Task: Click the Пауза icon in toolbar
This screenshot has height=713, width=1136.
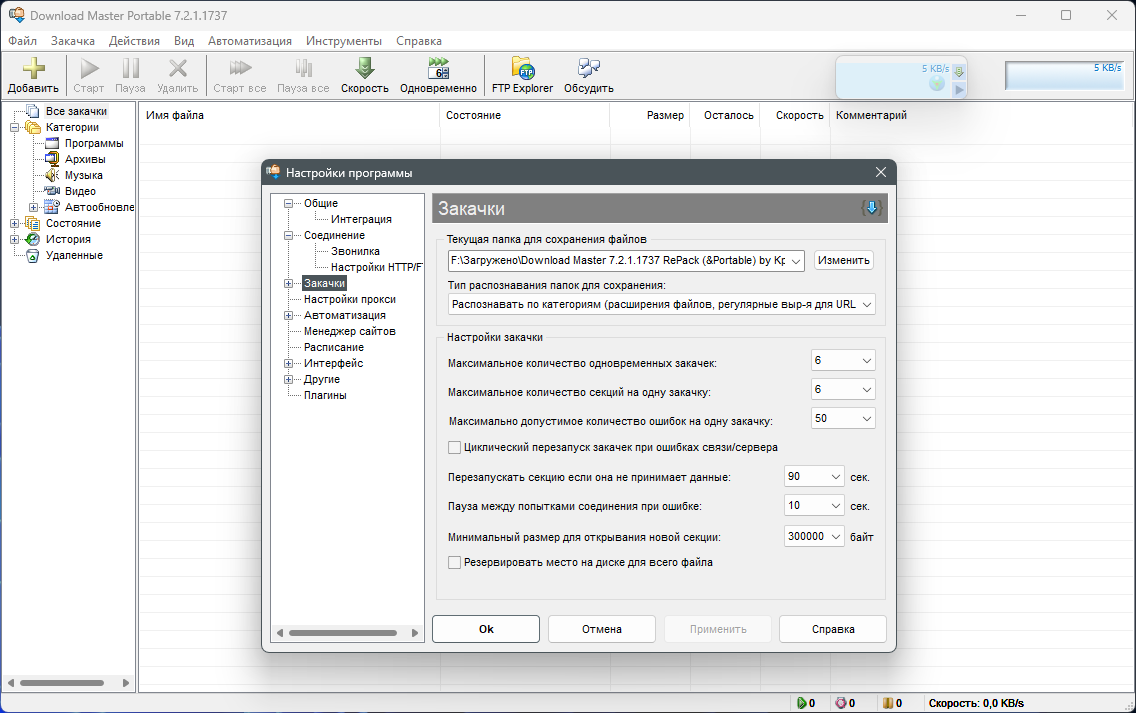Action: pos(130,68)
